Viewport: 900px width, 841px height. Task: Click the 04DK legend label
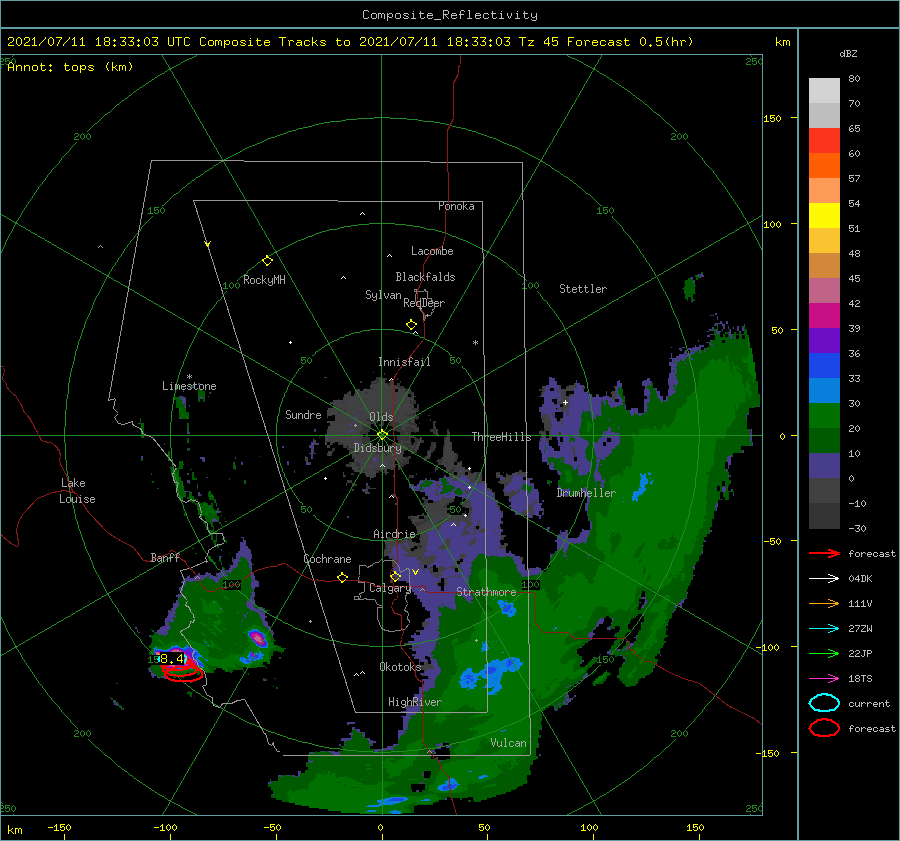coord(860,578)
